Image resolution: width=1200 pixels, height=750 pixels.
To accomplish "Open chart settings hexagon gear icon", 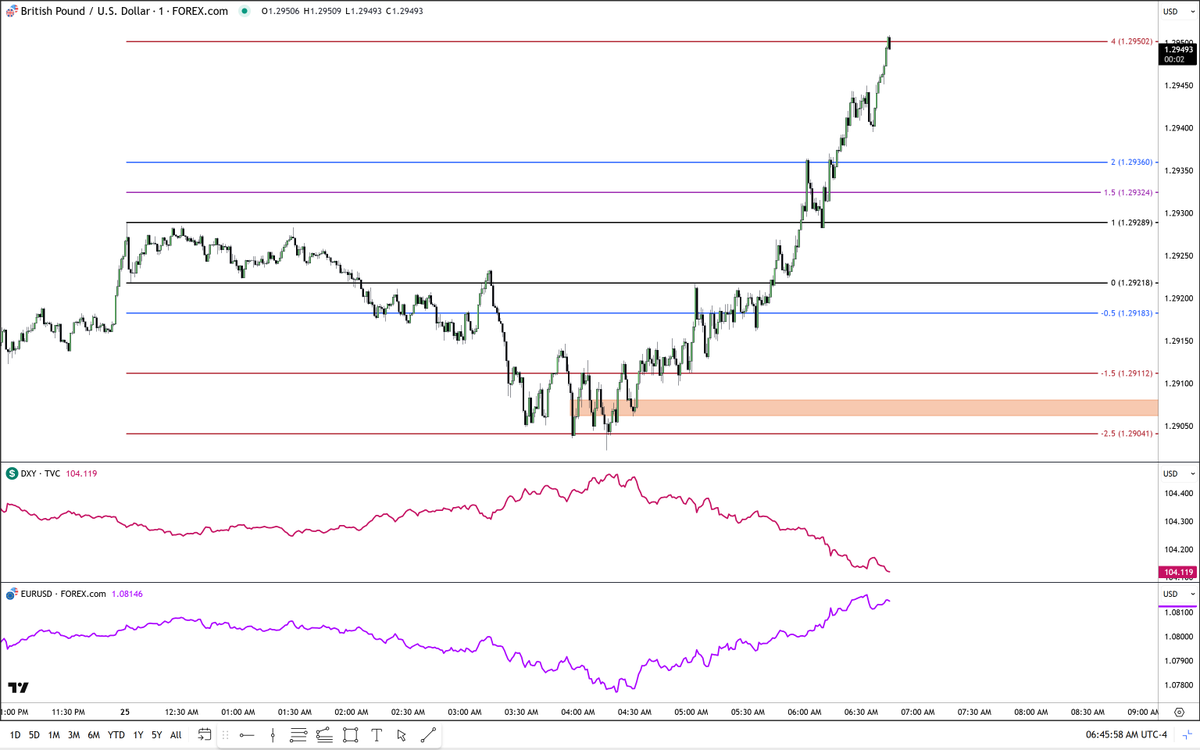I will [x=1180, y=713].
